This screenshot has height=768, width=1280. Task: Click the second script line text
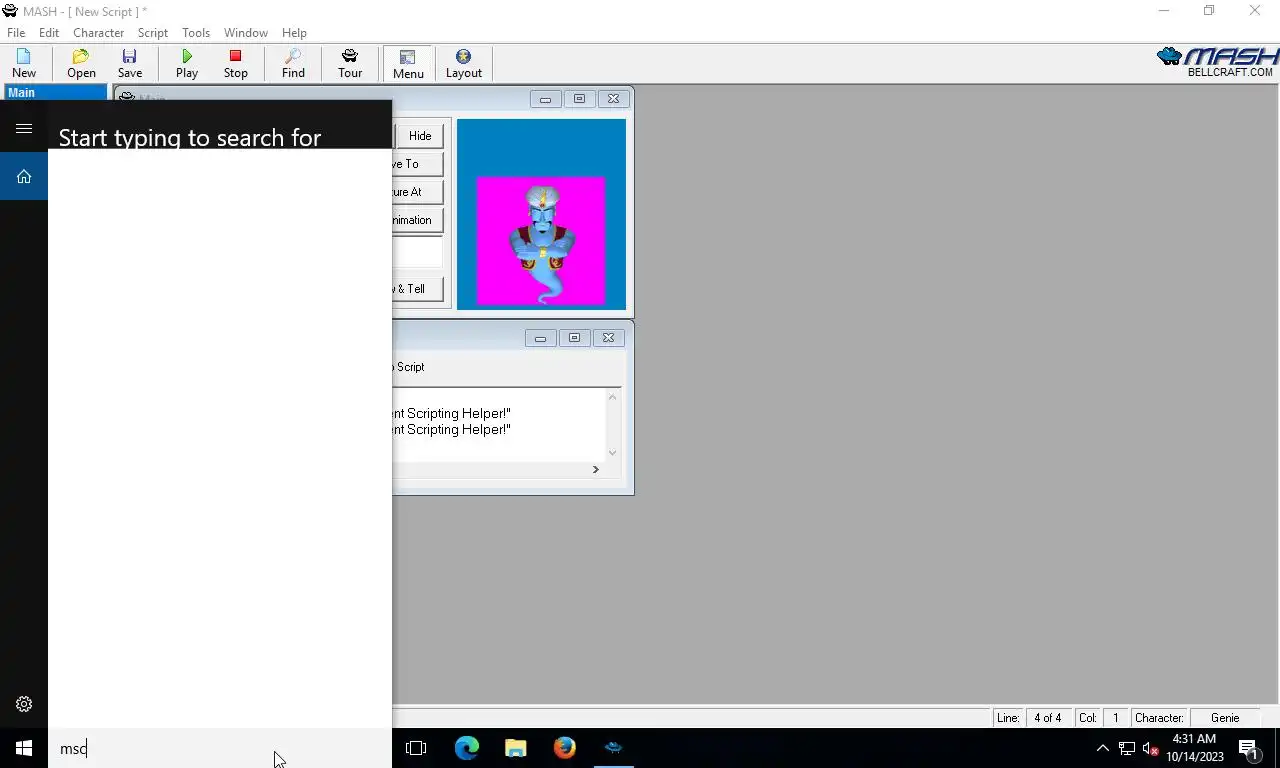451,429
